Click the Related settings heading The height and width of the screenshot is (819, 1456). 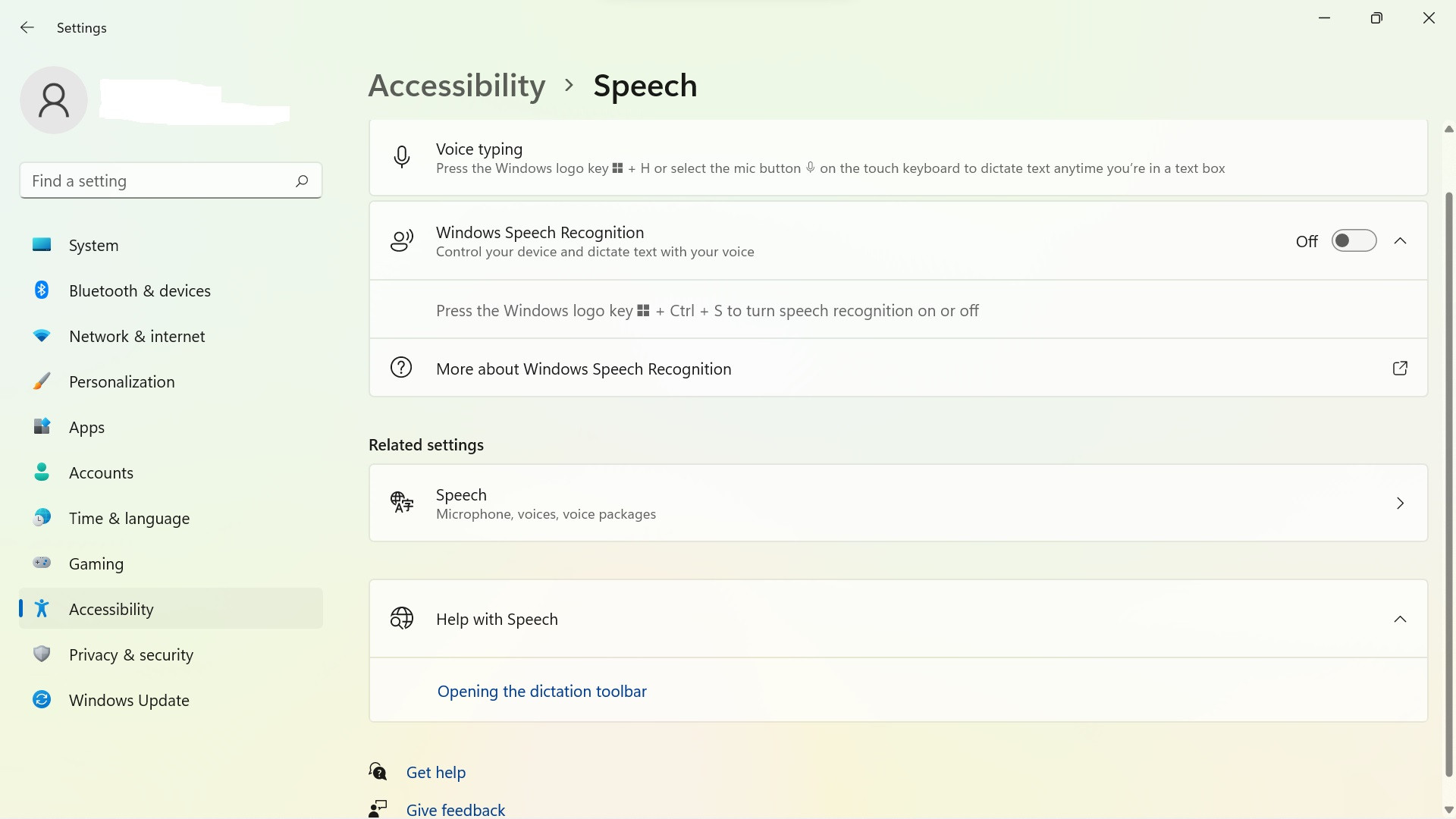click(x=426, y=444)
